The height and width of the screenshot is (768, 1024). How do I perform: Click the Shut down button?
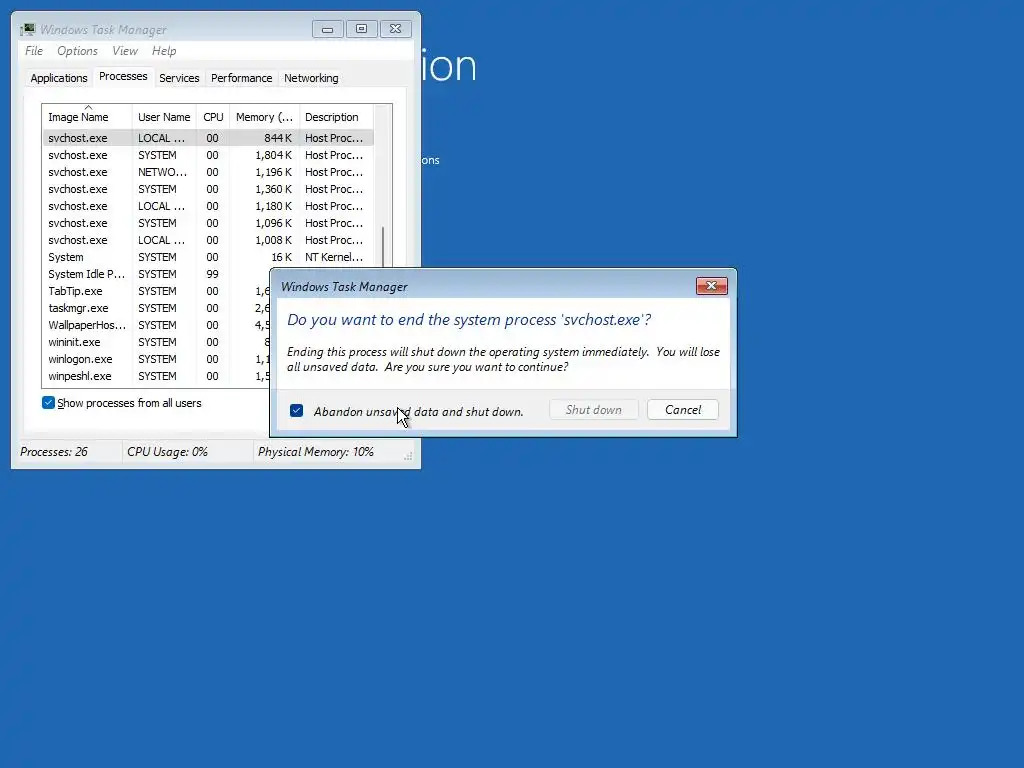[594, 410]
